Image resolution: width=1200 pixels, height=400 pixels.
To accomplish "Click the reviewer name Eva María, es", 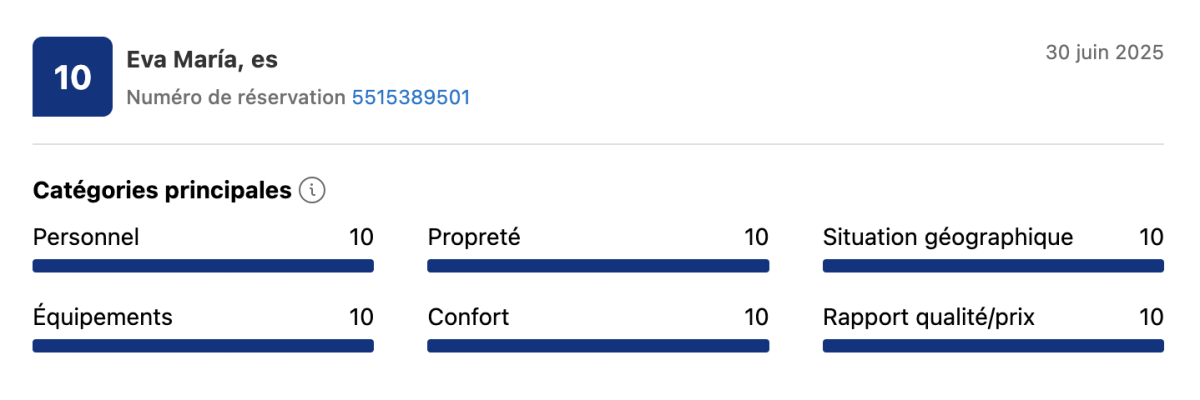I will tap(202, 60).
